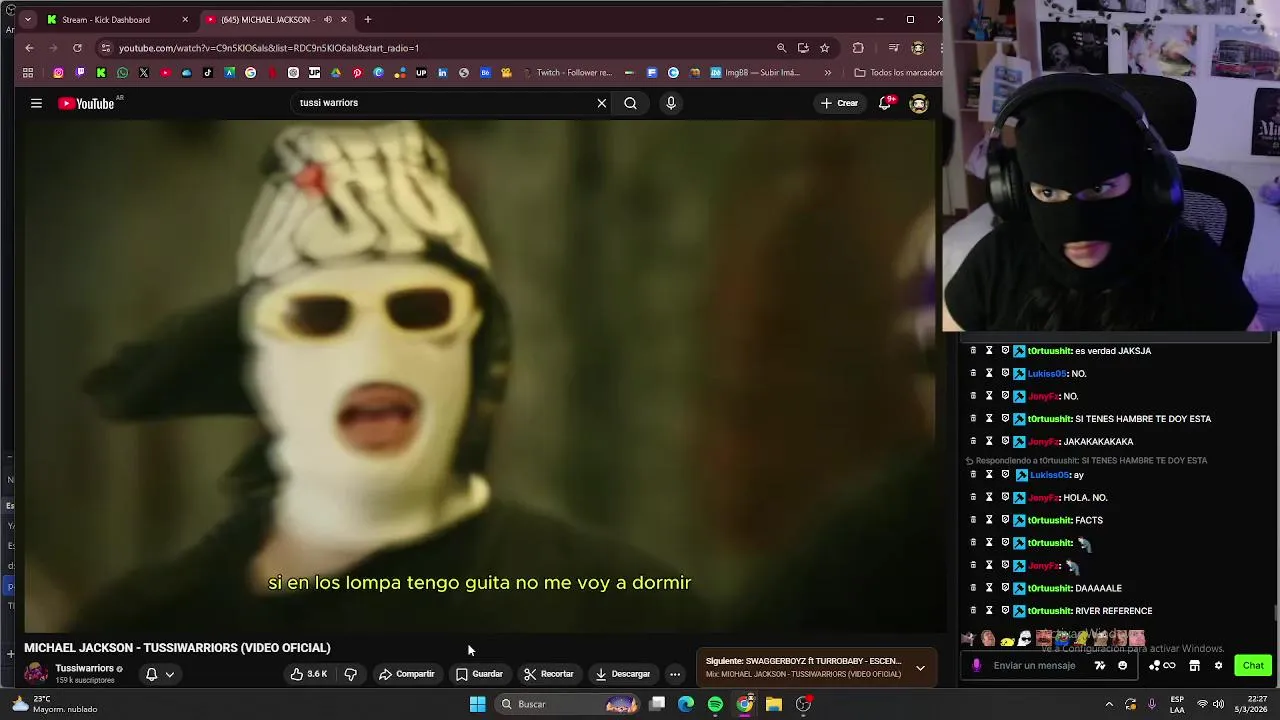Open the tab search dropdown arrow

click(27, 19)
